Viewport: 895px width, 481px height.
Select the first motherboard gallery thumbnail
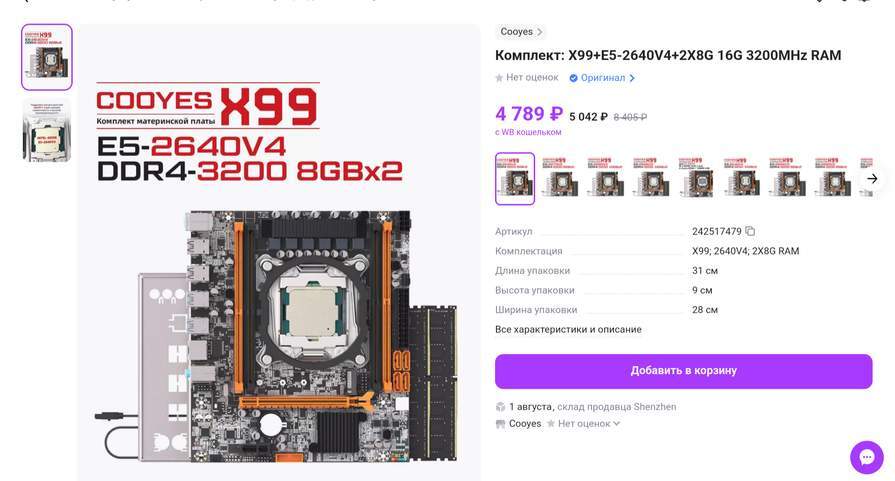pyautogui.click(x=47, y=57)
